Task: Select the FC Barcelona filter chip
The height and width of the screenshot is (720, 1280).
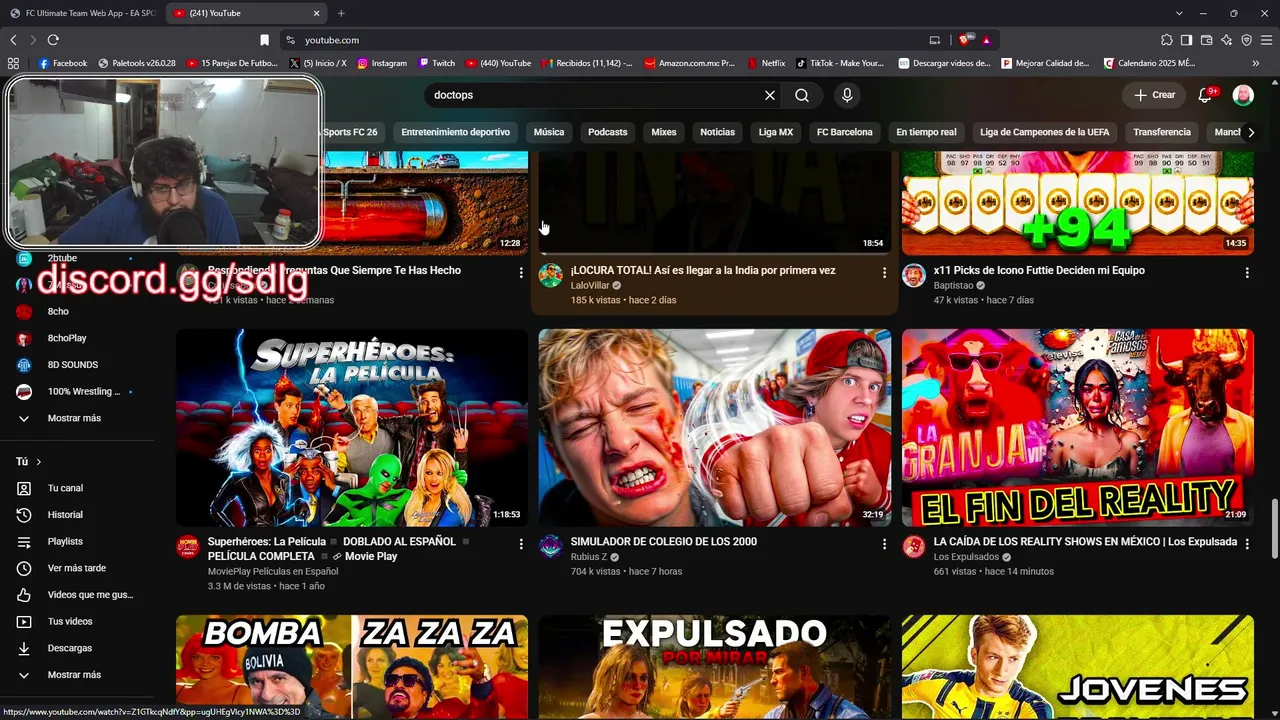Action: tap(845, 132)
